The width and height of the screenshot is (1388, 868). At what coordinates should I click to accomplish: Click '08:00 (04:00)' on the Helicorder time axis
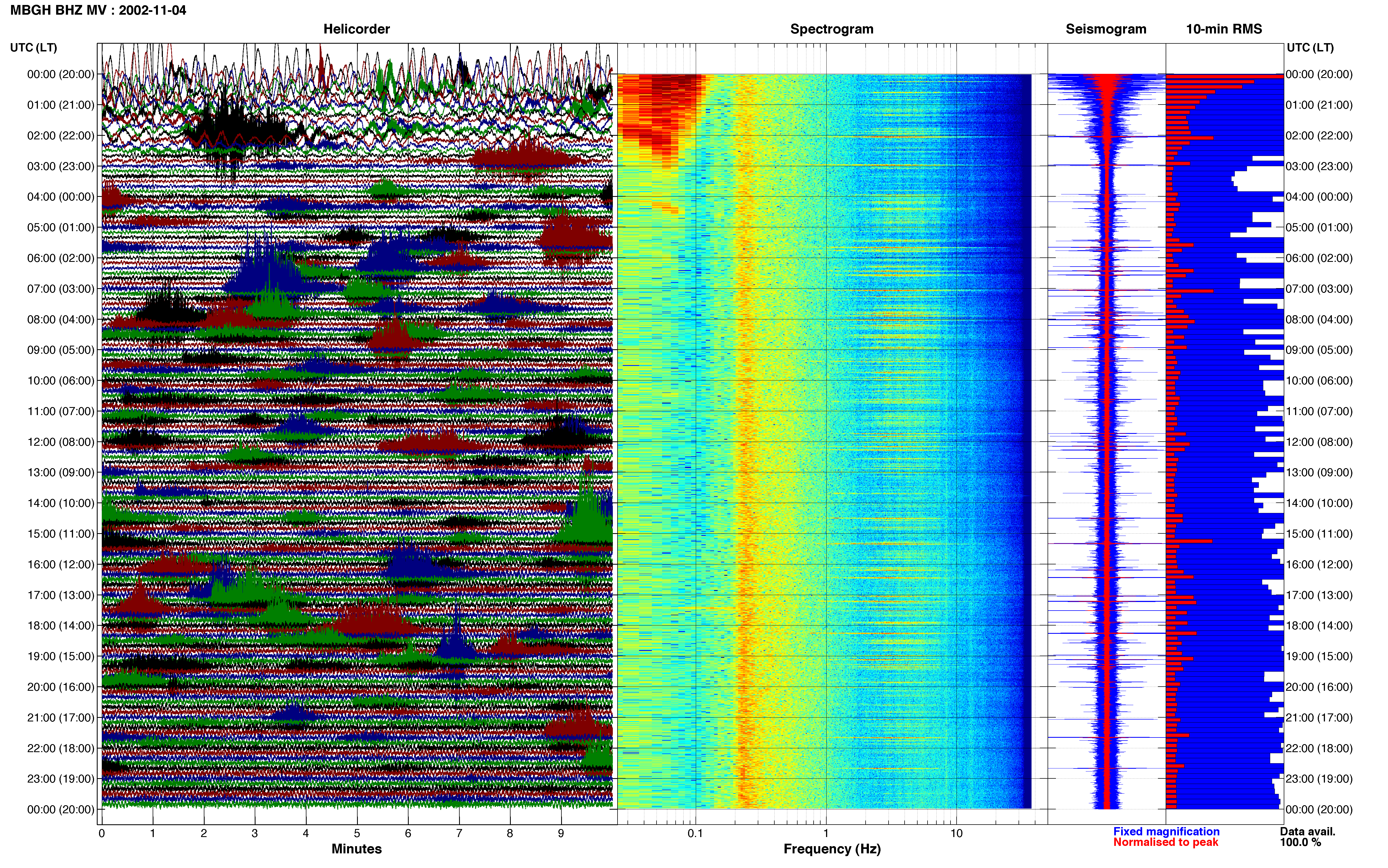tap(61, 319)
